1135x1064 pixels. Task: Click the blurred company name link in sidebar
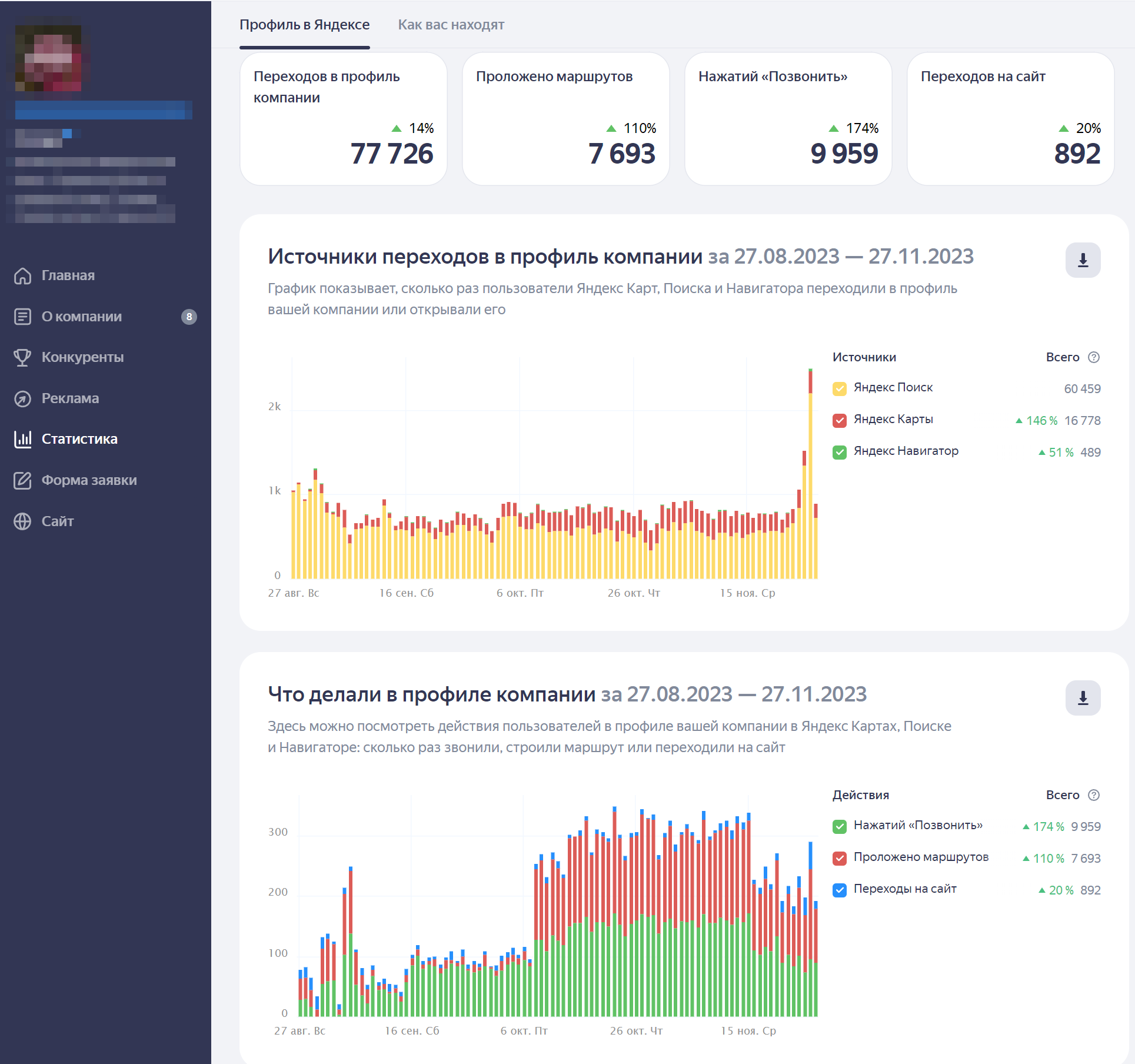103,110
